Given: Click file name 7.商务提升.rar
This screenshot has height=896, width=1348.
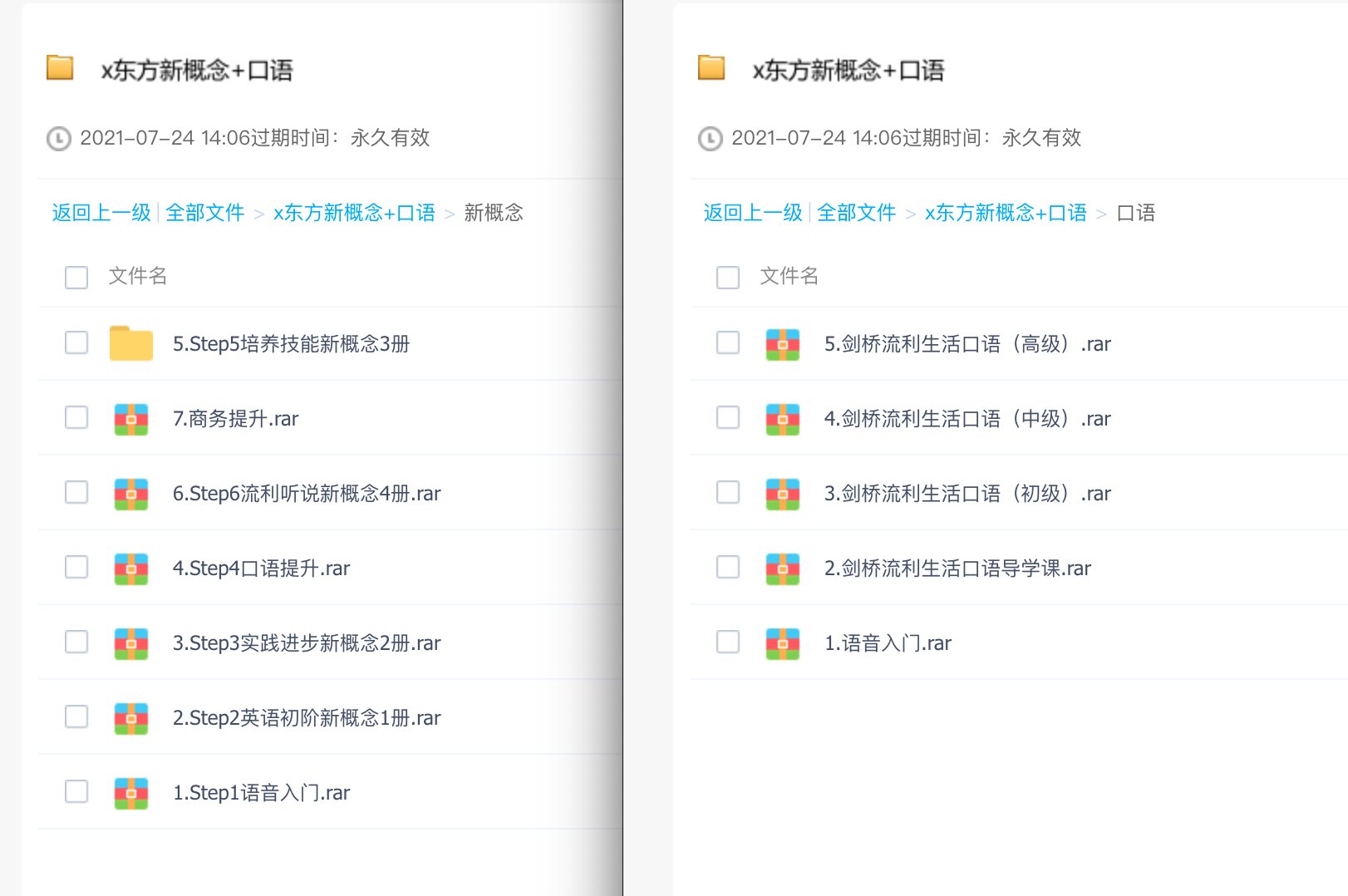Looking at the screenshot, I should (x=235, y=419).
